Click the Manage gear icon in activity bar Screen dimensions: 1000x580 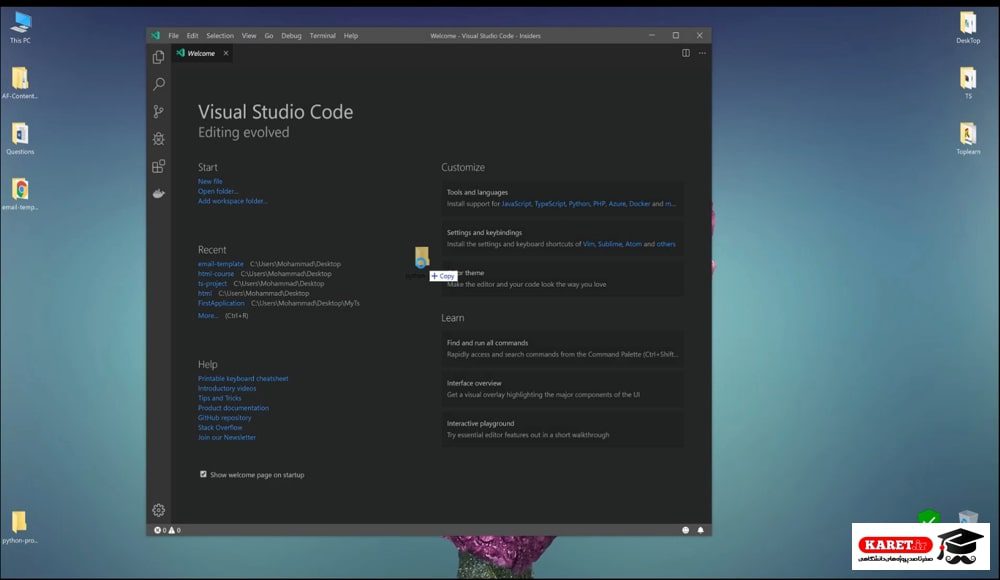159,510
